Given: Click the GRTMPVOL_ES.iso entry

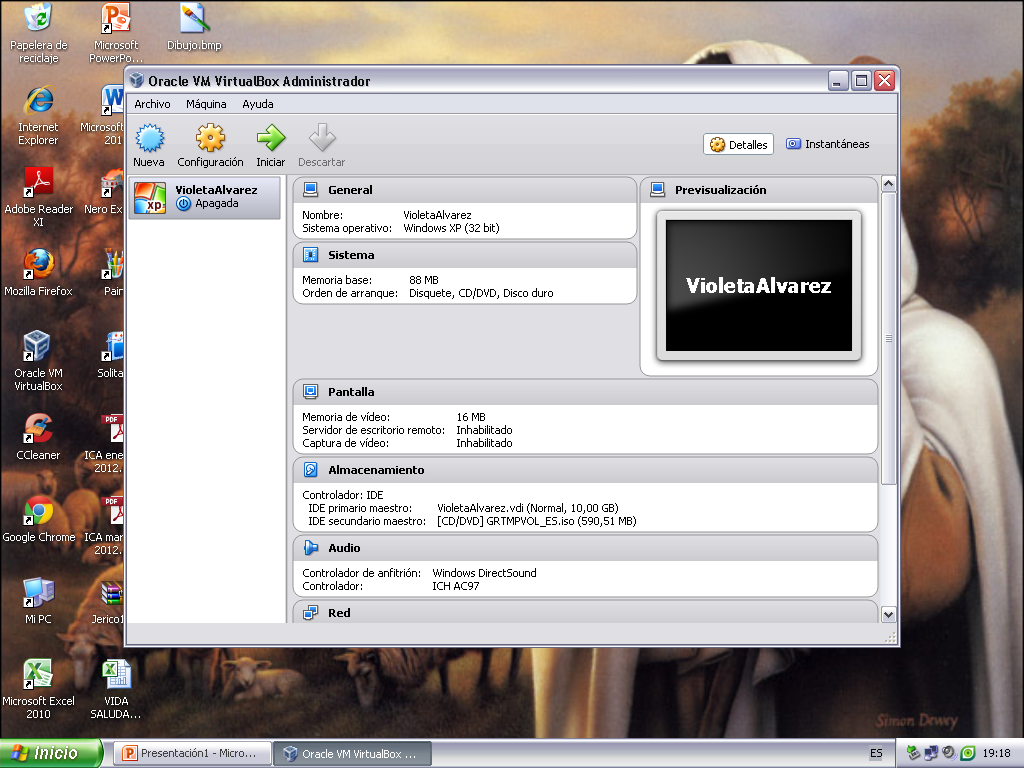Looking at the screenshot, I should click(537, 521).
